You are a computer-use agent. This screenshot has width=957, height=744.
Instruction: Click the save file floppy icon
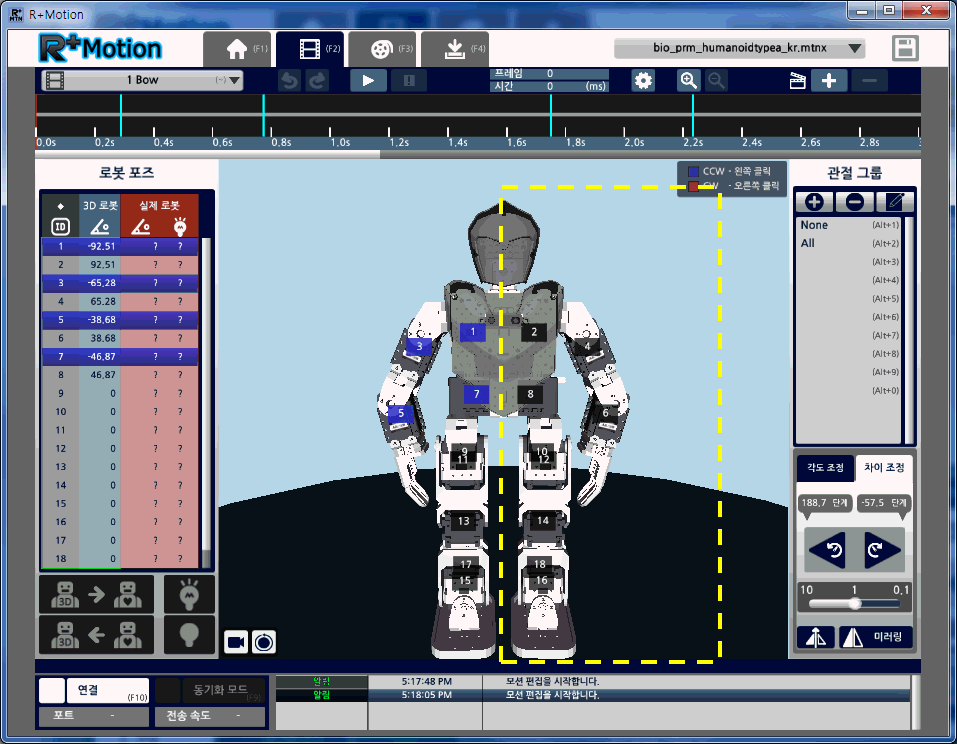click(x=906, y=49)
